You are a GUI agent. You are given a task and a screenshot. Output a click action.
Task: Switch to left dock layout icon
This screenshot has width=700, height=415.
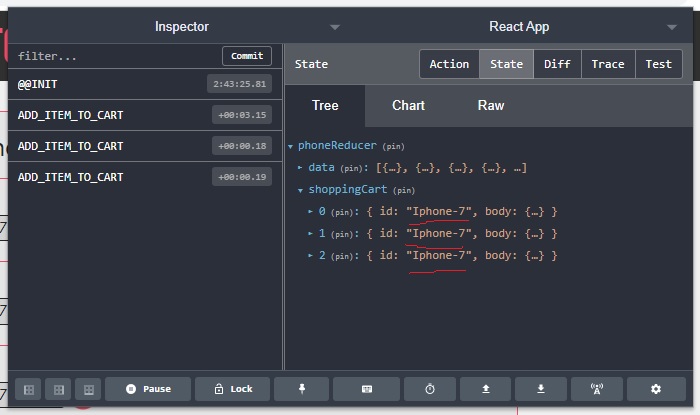pos(29,390)
